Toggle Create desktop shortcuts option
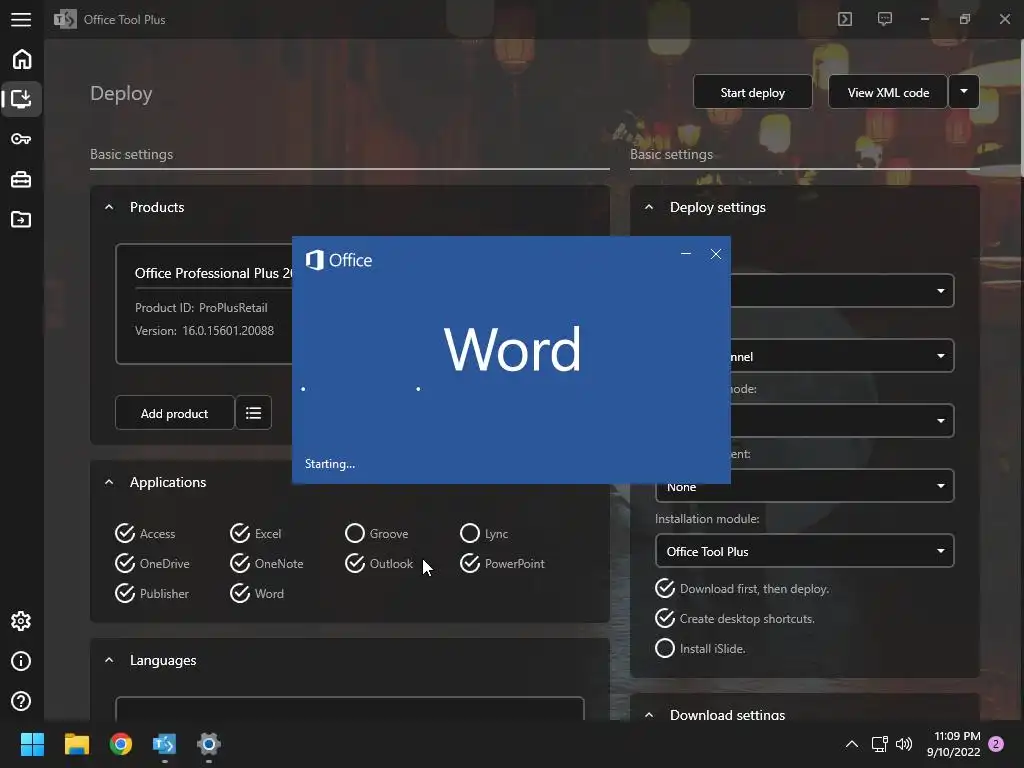 [x=735, y=618]
